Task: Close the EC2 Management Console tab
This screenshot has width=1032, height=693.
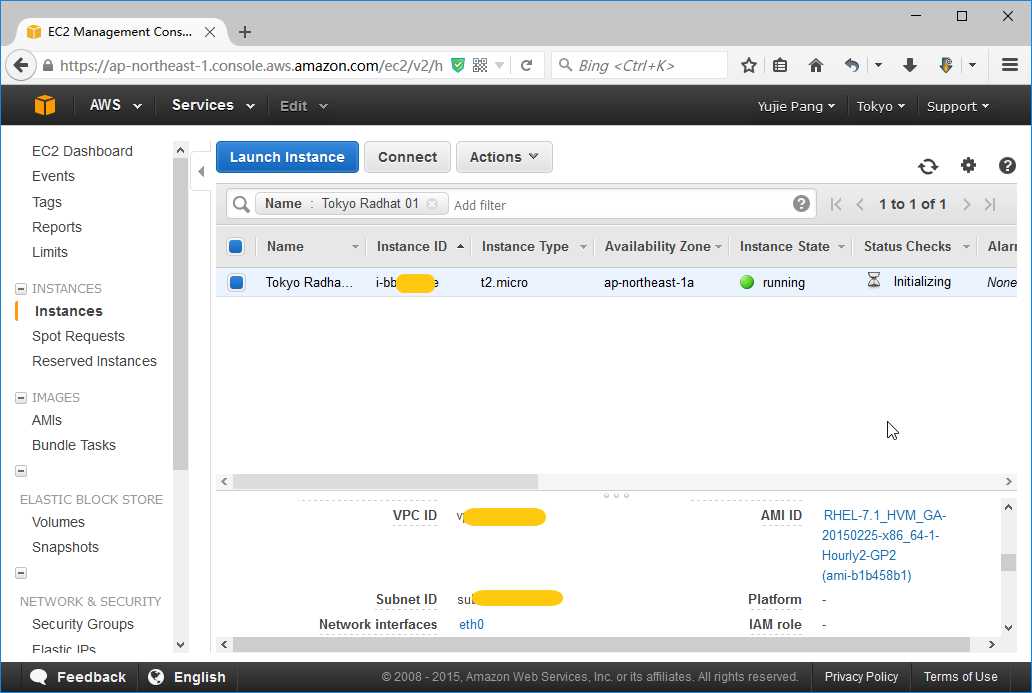Action: point(210,32)
